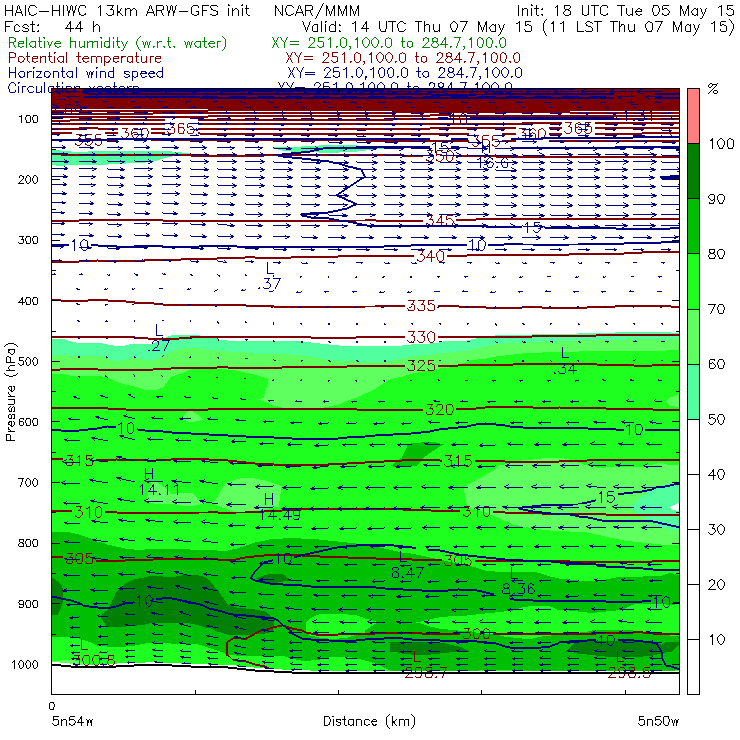Click the '%' unit label above the colorbar
The width and height of the screenshot is (740, 740).
click(x=713, y=89)
